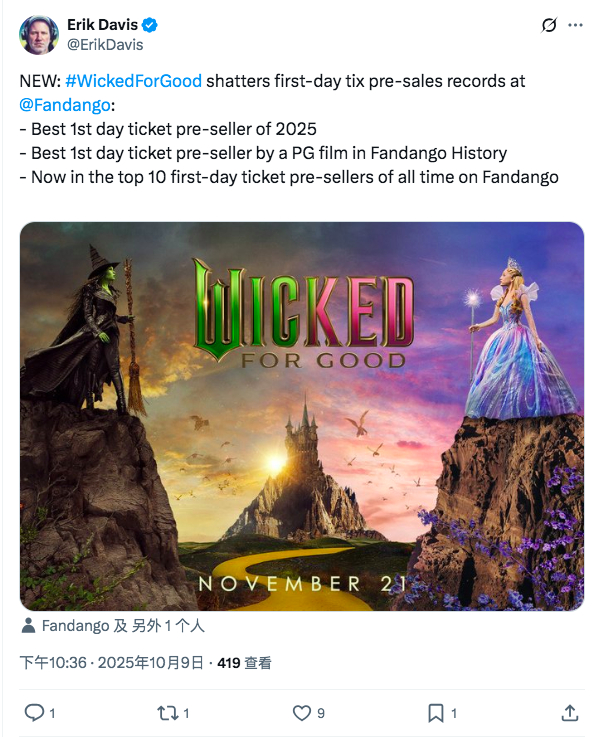Open Erik Davis profile avatar
This screenshot has width=600, height=737.
pyautogui.click(x=39, y=34)
